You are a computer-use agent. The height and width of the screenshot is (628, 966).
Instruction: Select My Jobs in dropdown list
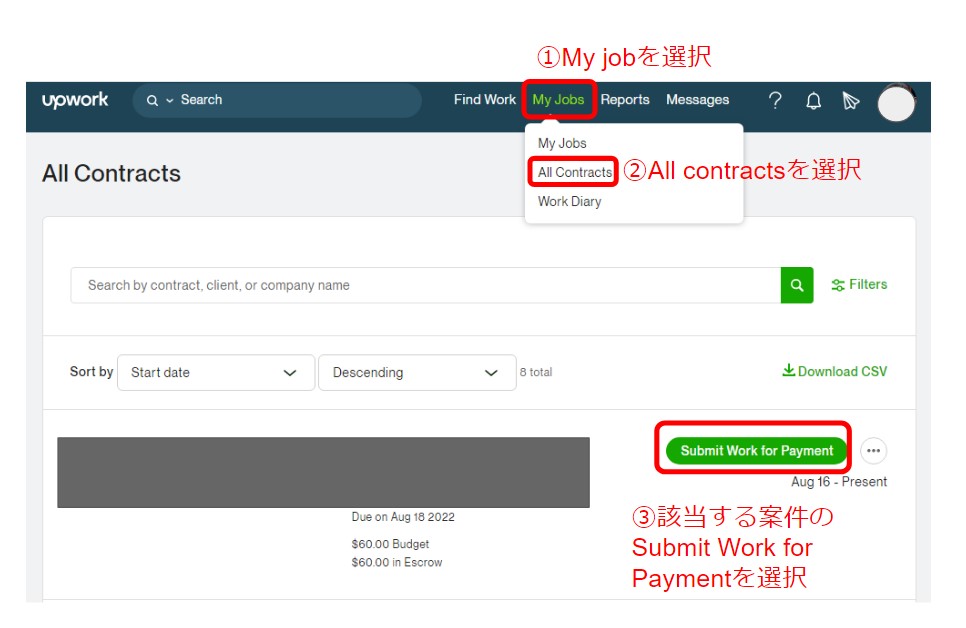(x=562, y=143)
